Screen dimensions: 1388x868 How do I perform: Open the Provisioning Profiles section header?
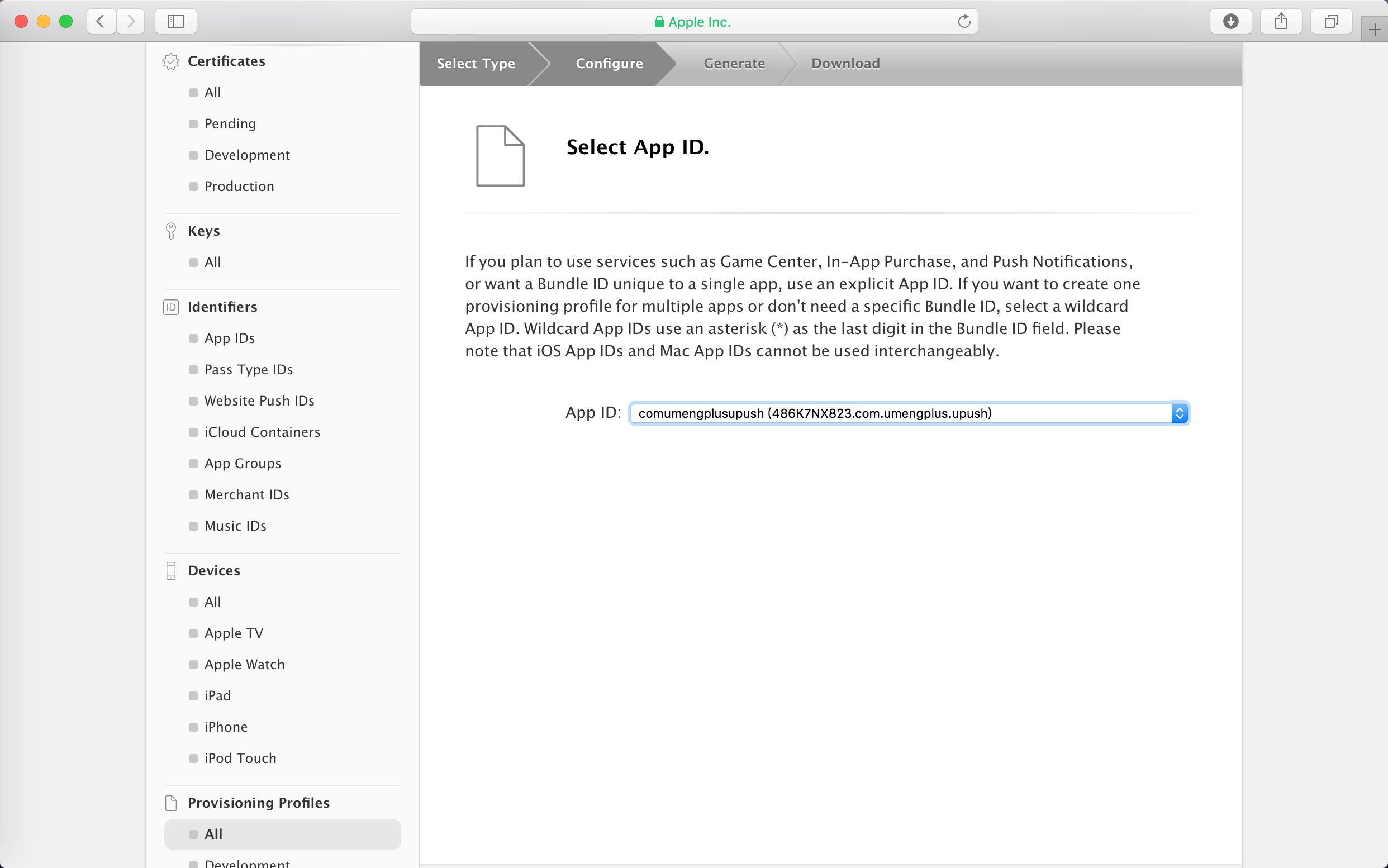pos(258,803)
